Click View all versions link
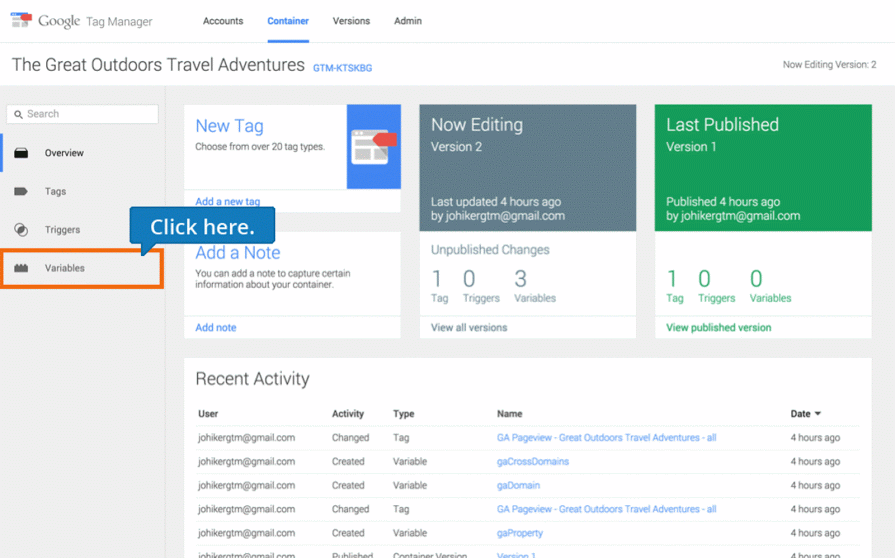The image size is (895, 558). click(469, 327)
